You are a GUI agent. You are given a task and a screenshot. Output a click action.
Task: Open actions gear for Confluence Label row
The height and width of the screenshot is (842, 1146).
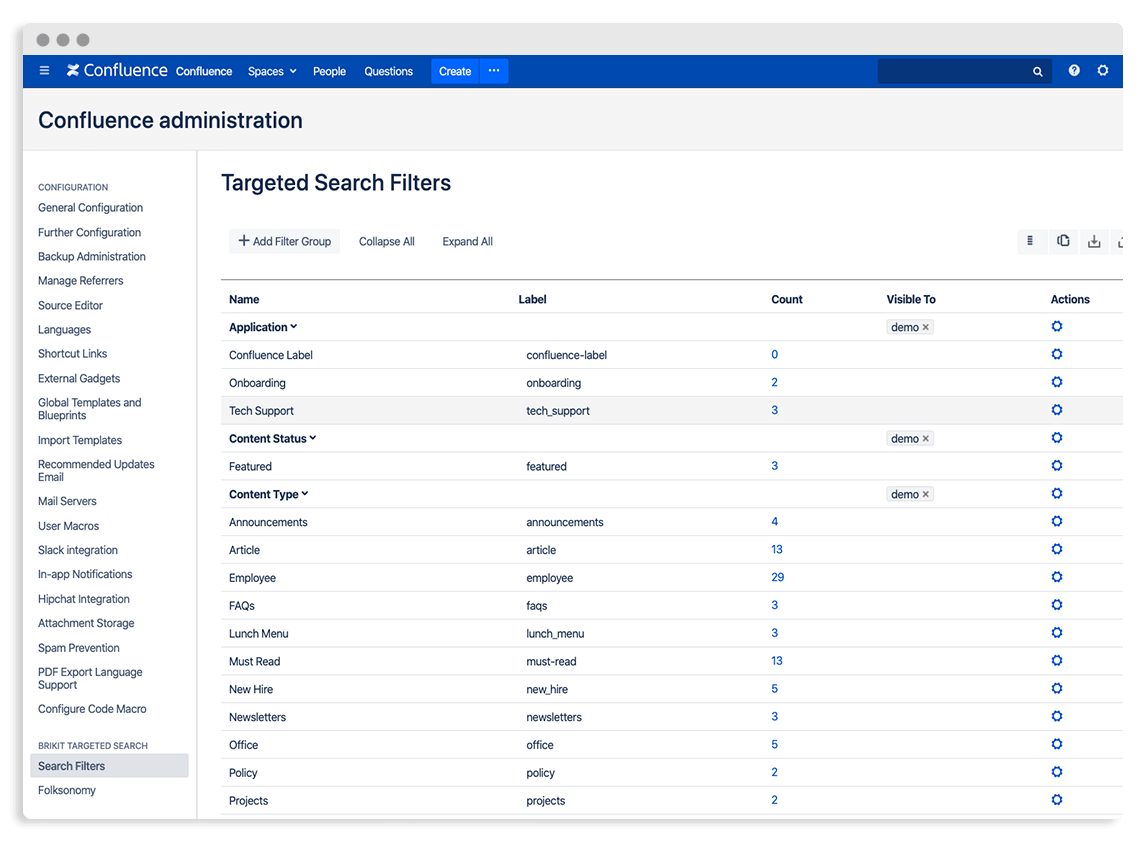pyautogui.click(x=1057, y=354)
